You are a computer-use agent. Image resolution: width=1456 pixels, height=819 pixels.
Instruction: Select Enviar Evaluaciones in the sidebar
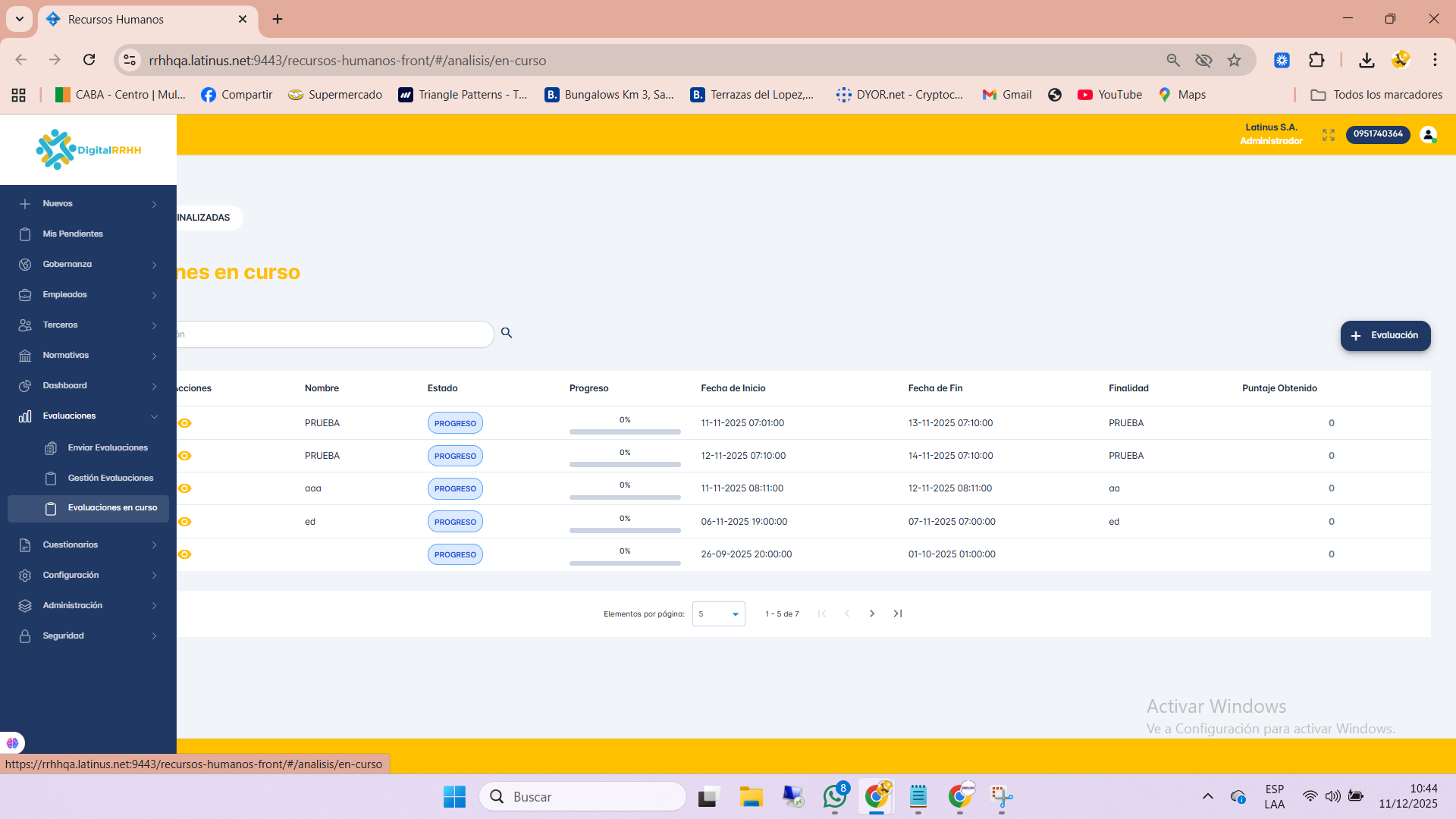(x=108, y=447)
